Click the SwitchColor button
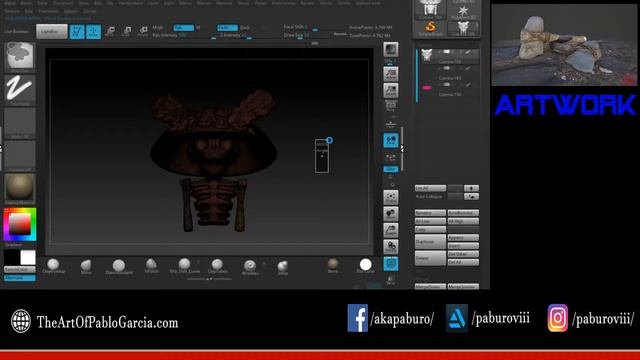 20,269
